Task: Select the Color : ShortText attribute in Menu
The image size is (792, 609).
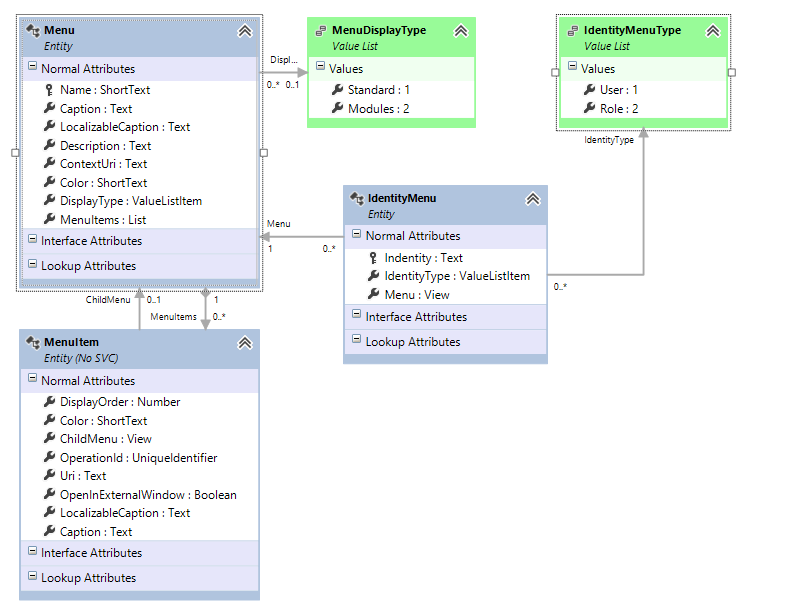Action: click(104, 183)
